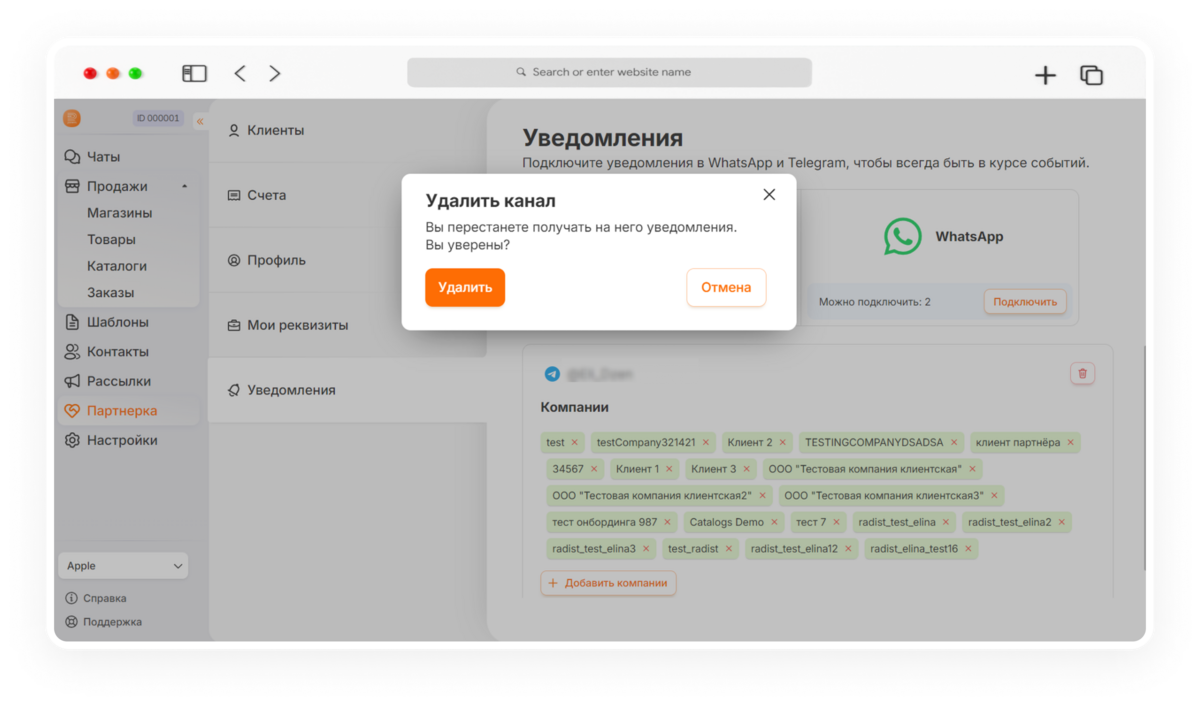Click the Добавить компании button
Viewport: 1200px width, 704px height.
(608, 583)
